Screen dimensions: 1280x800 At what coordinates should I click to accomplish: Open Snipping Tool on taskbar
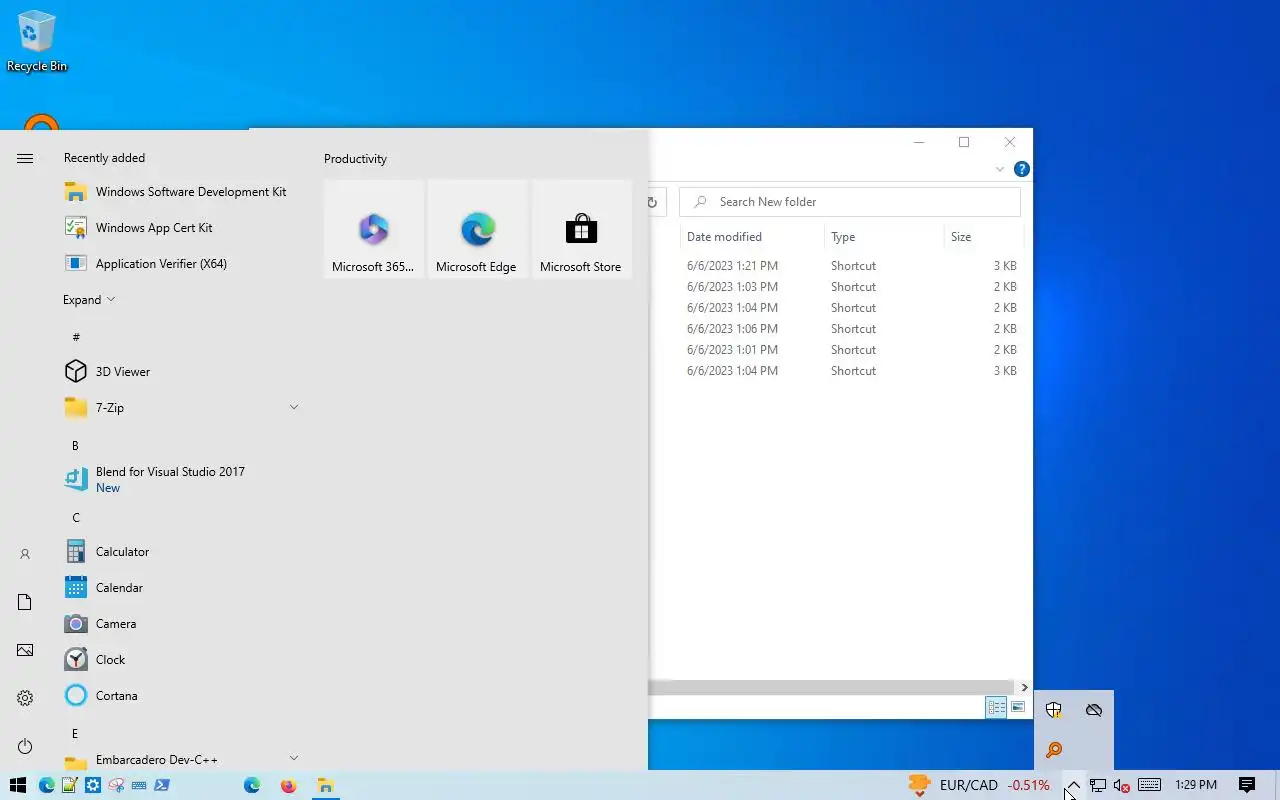pos(116,785)
